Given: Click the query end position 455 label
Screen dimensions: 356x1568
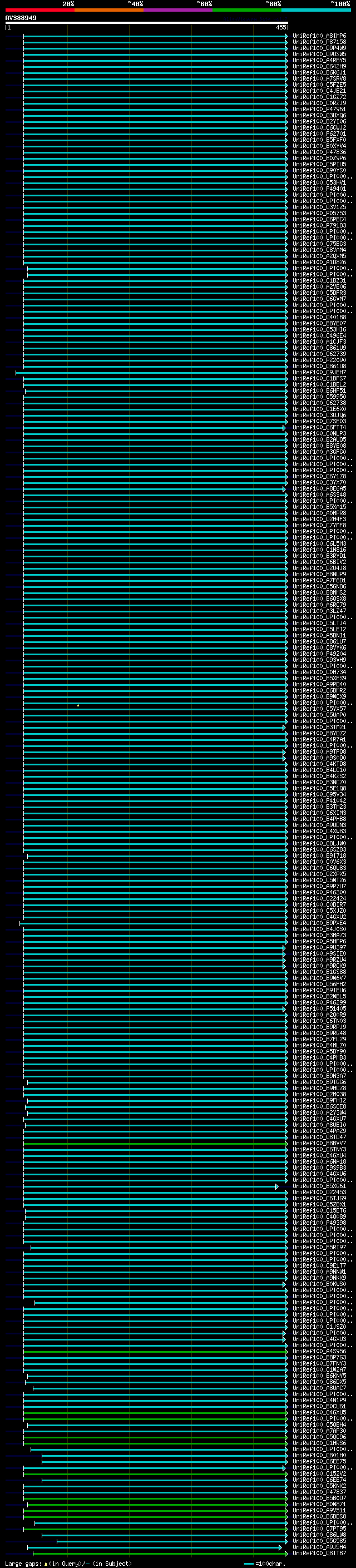Looking at the screenshot, I should (x=280, y=27).
